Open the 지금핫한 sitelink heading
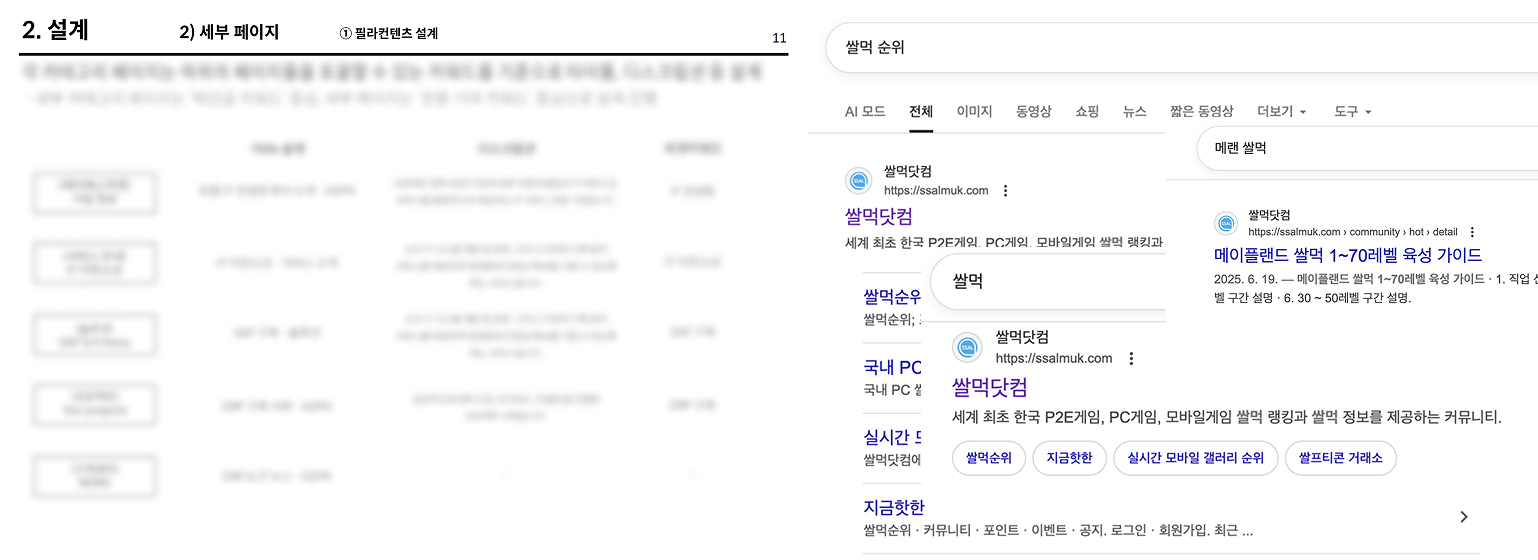This screenshot has height=560, width=1538. (894, 507)
